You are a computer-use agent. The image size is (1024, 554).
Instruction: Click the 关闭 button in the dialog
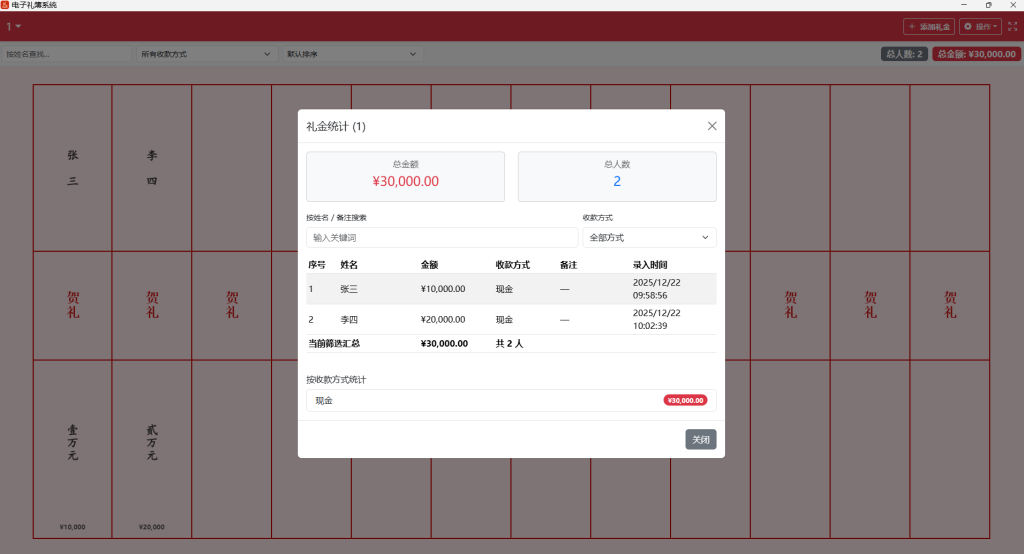pos(701,440)
